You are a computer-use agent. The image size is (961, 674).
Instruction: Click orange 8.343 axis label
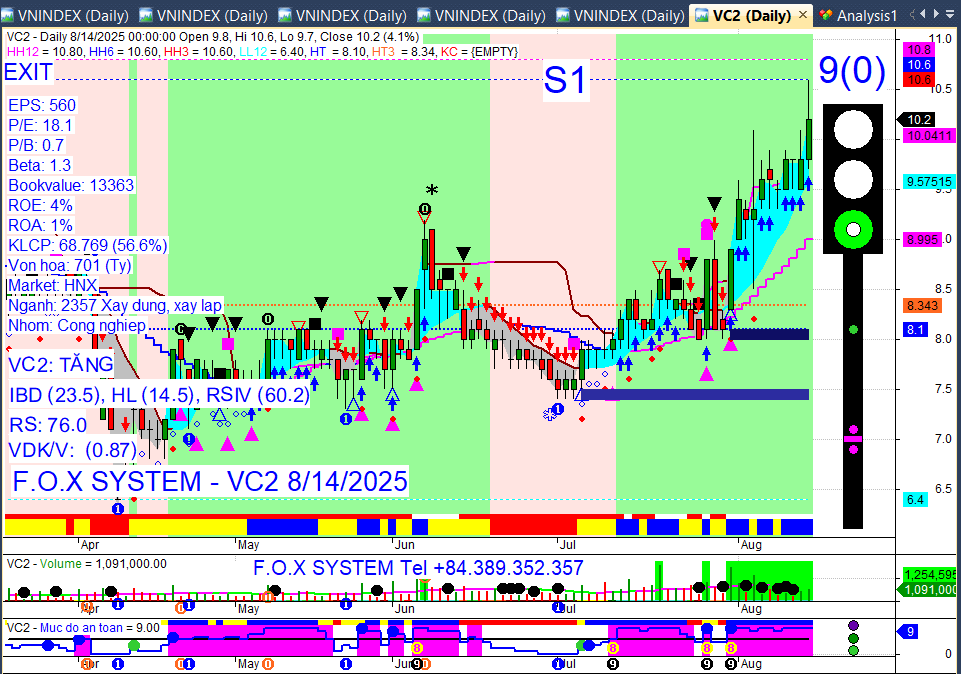point(922,306)
